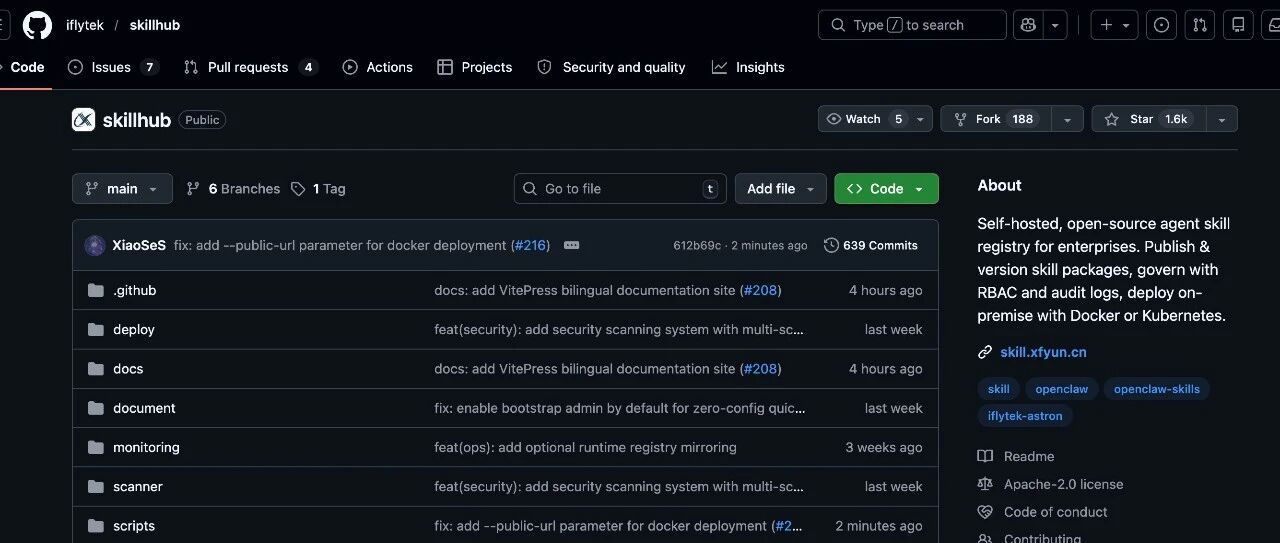This screenshot has height=543, width=1280.
Task: View the 6 Branches link
Action: coord(233,188)
